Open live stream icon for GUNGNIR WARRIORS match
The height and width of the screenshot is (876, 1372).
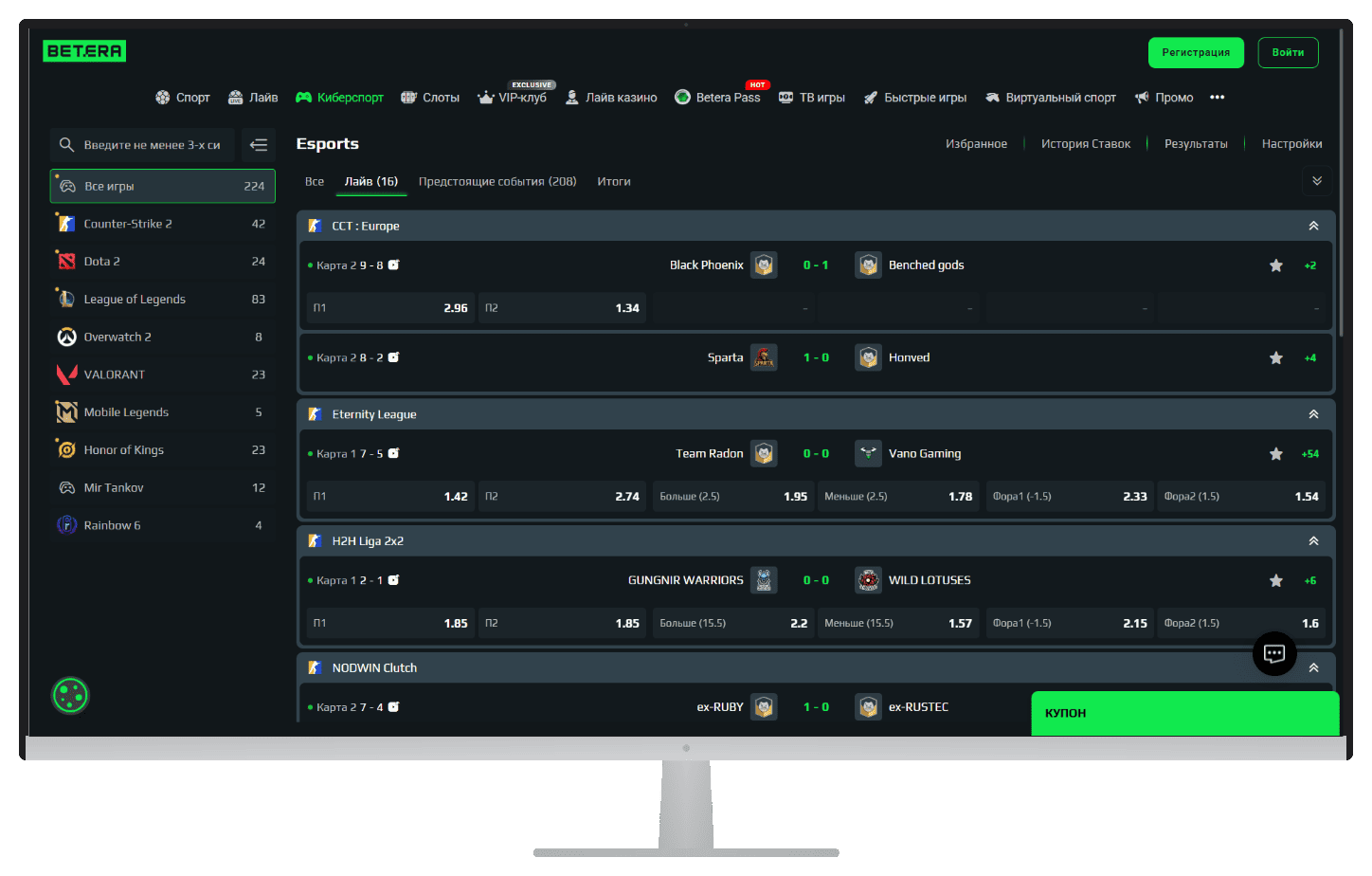[x=393, y=580]
